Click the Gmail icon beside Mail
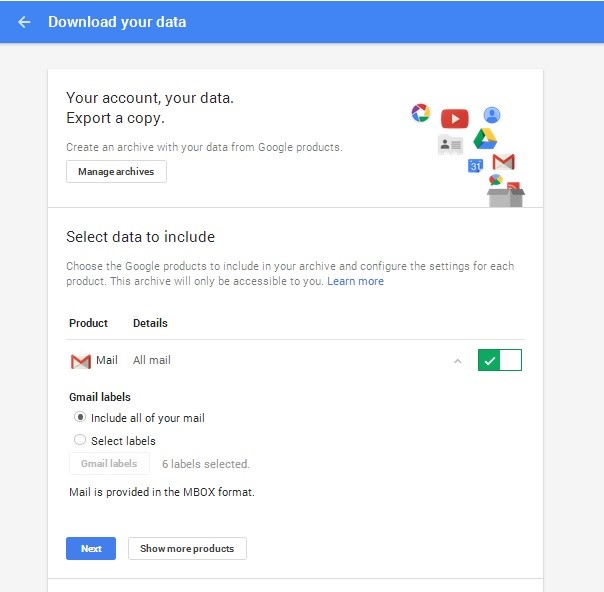 [81, 361]
